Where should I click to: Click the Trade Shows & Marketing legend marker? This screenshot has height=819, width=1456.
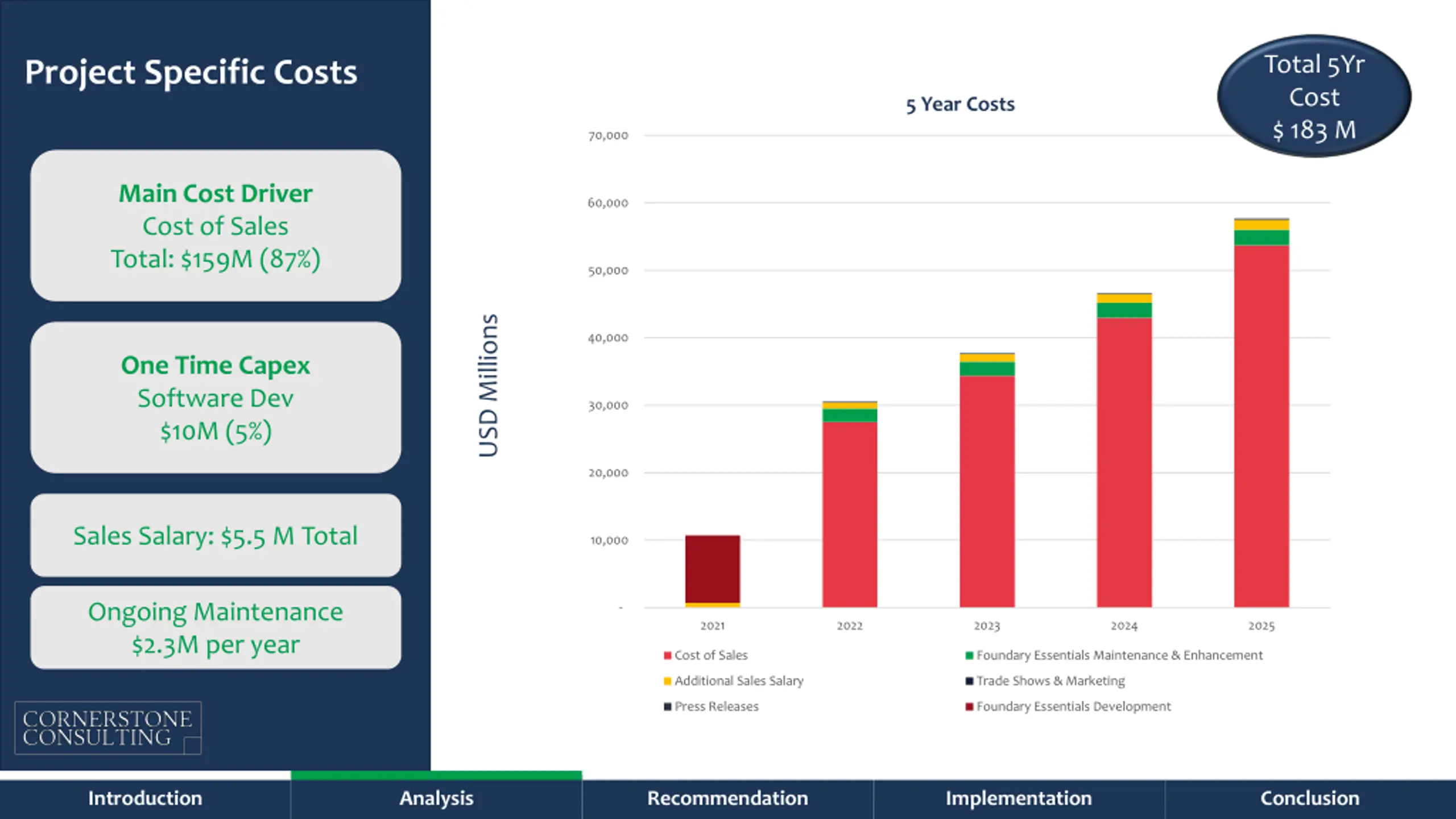969,681
